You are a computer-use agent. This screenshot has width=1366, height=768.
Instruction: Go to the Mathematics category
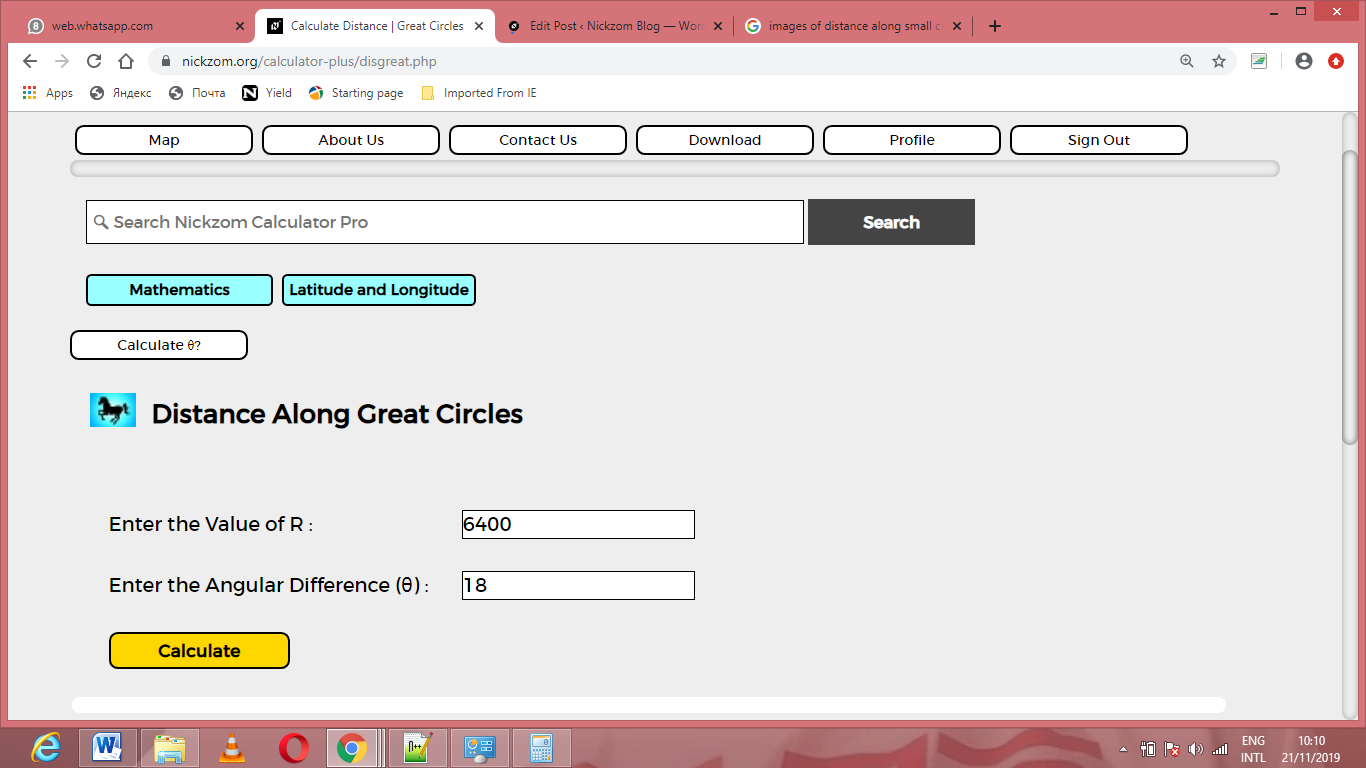coord(179,290)
